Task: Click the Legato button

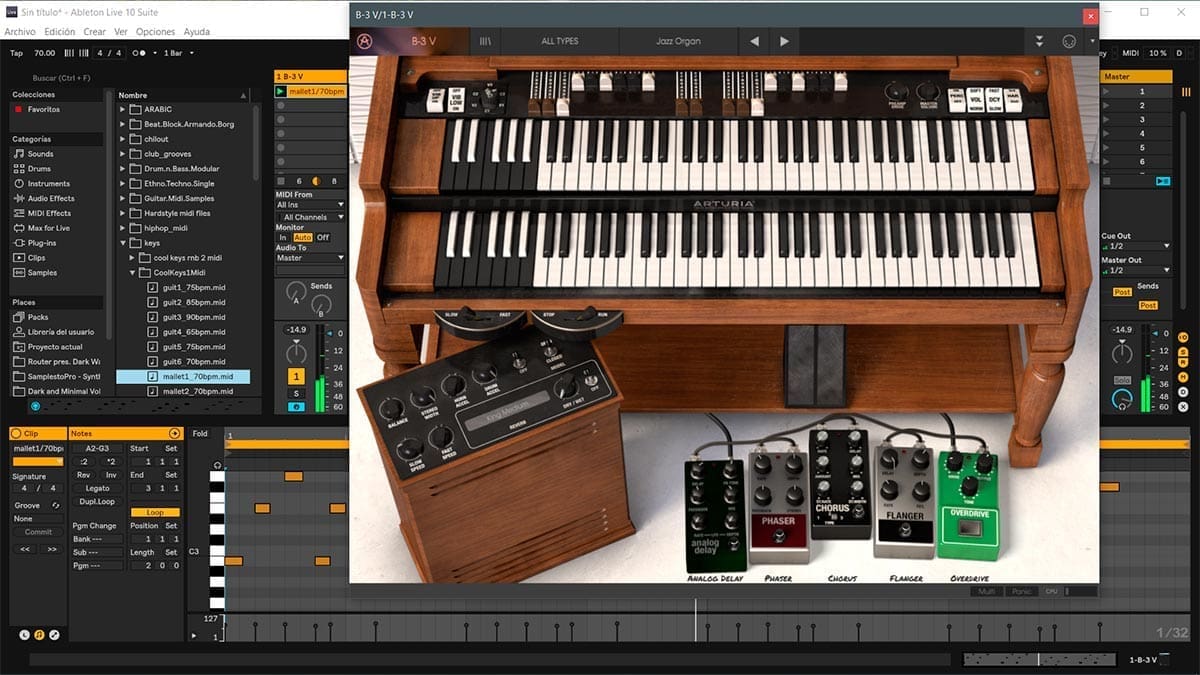Action: tap(97, 488)
